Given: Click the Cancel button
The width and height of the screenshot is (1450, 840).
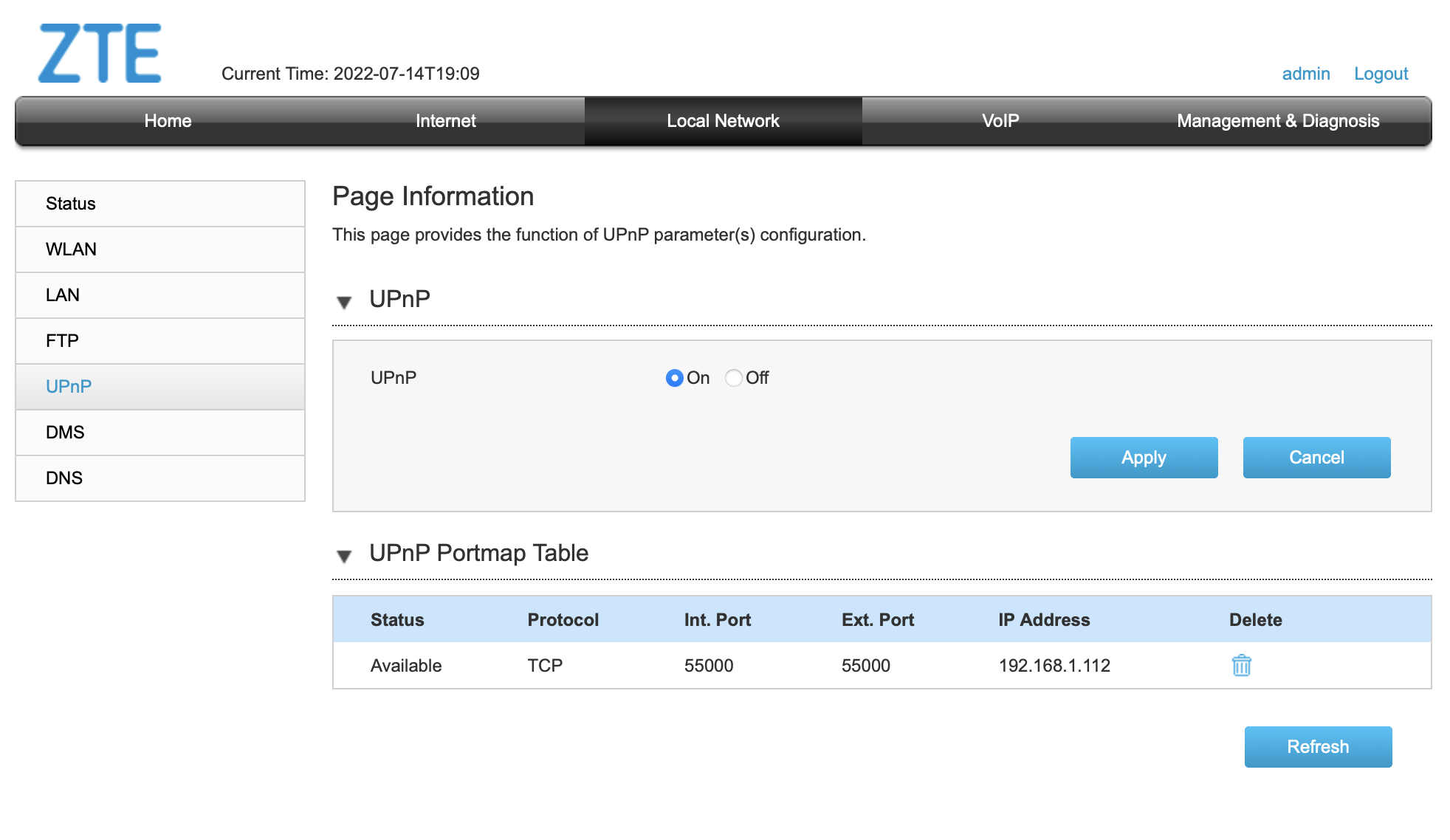Looking at the screenshot, I should (1316, 458).
